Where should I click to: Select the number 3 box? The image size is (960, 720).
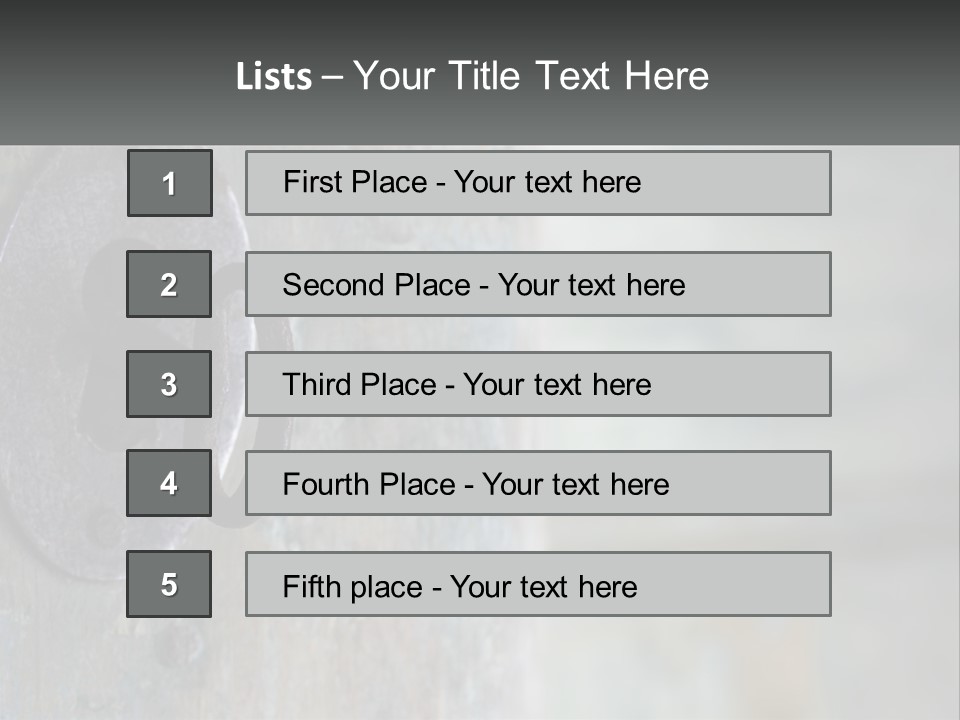(169, 384)
